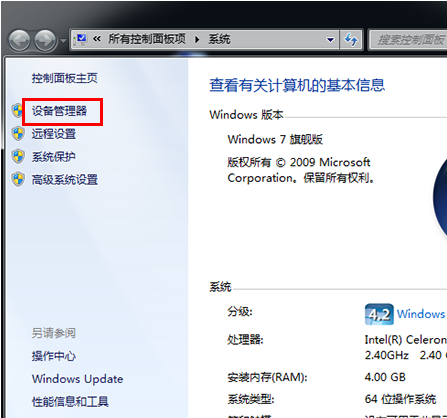The height and width of the screenshot is (418, 447).
Task: Expand the arrow after 所有控制面板项 breadcrumb
Action: [x=197, y=40]
